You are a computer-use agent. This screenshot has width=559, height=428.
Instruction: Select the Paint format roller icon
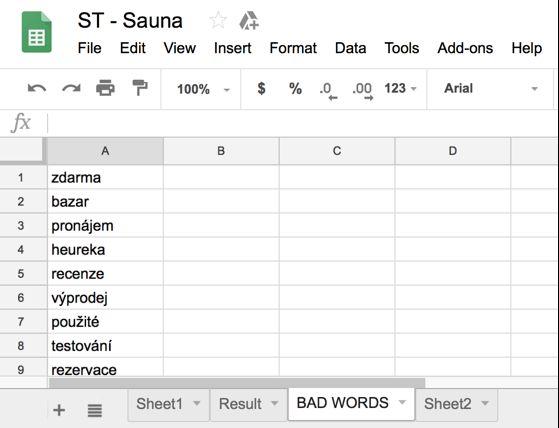click(140, 88)
